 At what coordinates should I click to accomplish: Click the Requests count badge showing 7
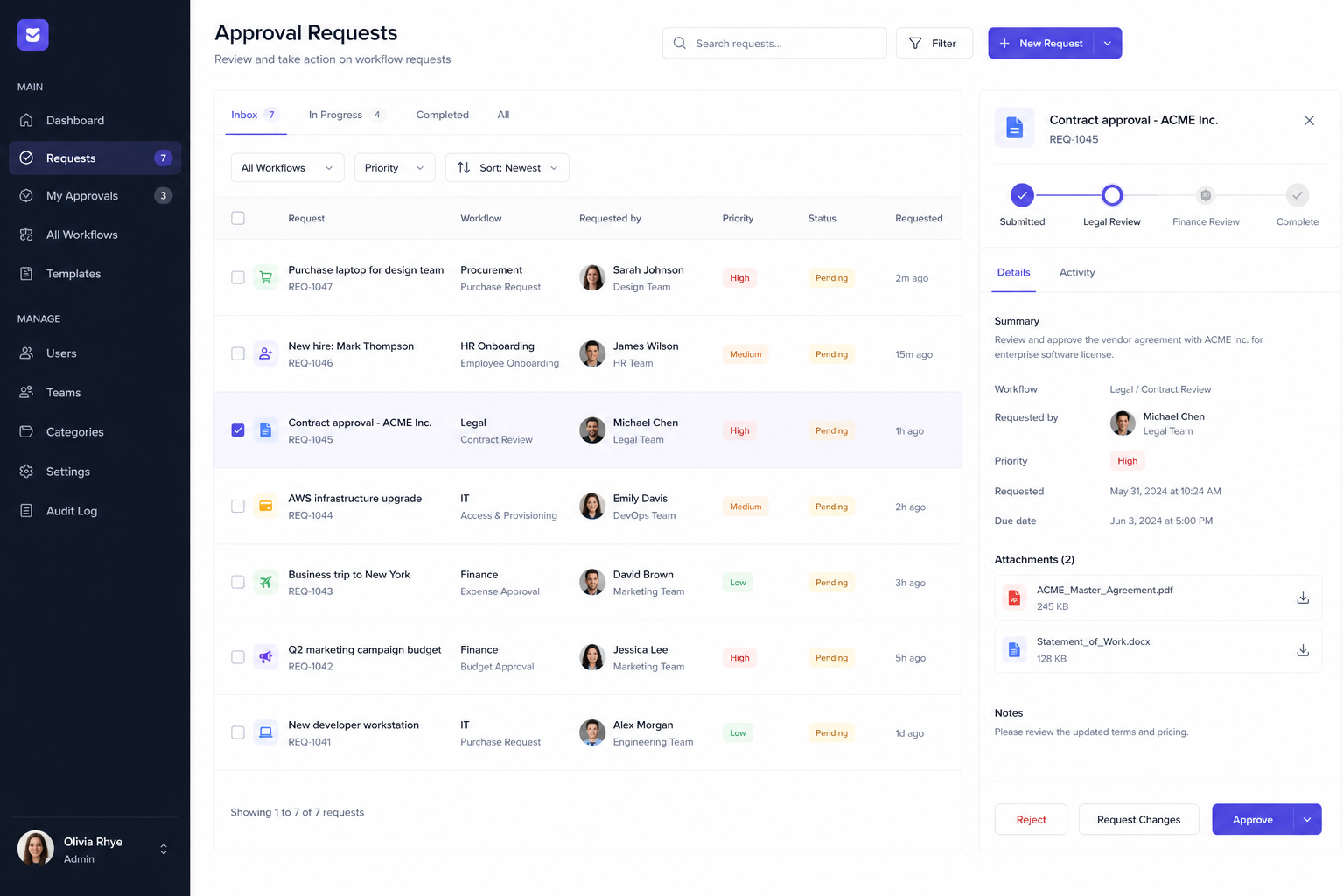pos(163,158)
